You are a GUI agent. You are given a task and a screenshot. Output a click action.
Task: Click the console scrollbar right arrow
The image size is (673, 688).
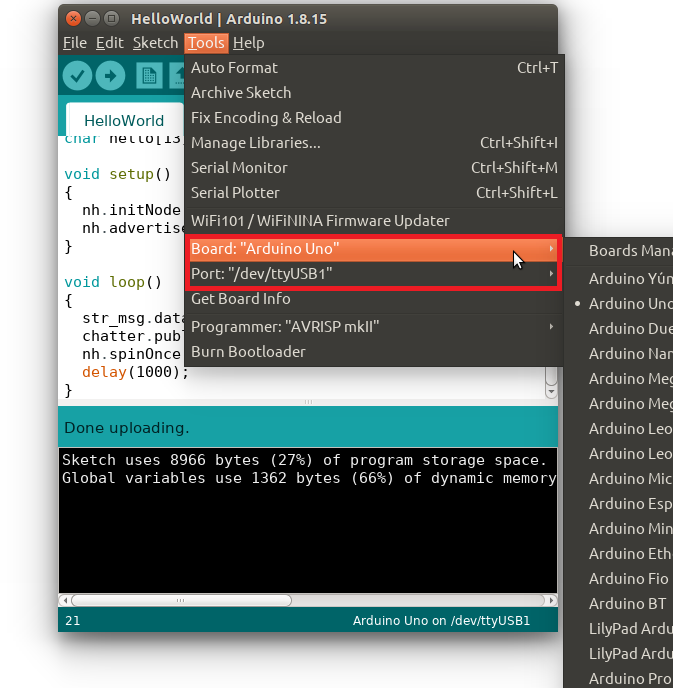click(551, 600)
